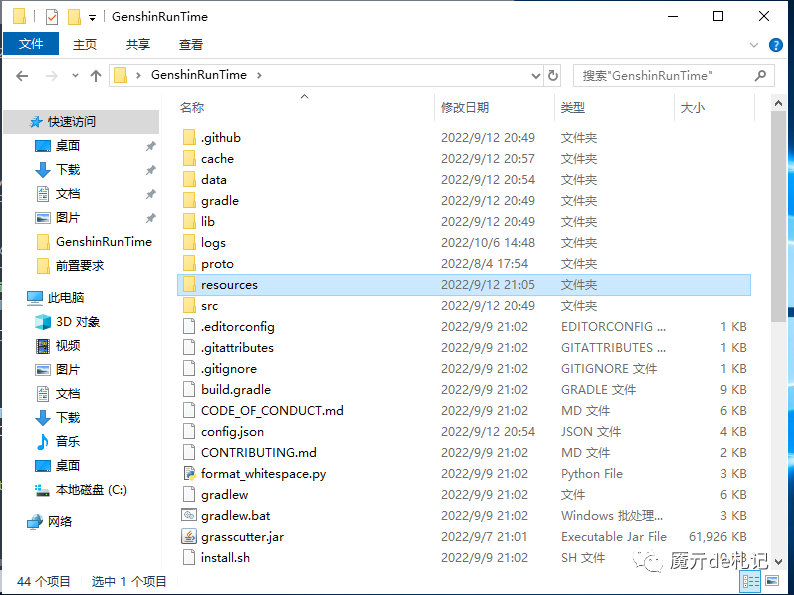Open 本地磁盘 (C:) in sidebar

pos(81,490)
